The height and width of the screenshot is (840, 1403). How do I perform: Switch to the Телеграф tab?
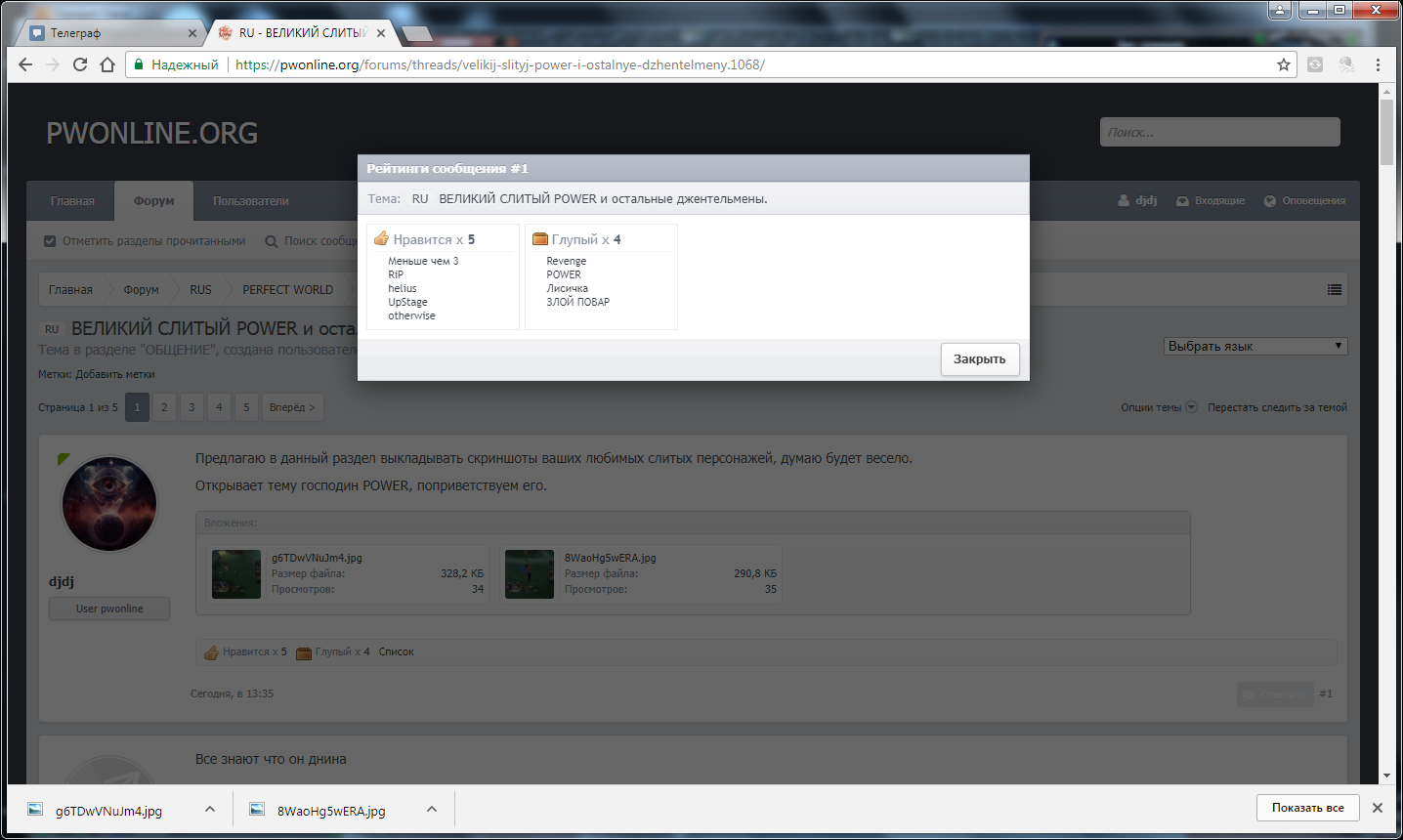107,33
